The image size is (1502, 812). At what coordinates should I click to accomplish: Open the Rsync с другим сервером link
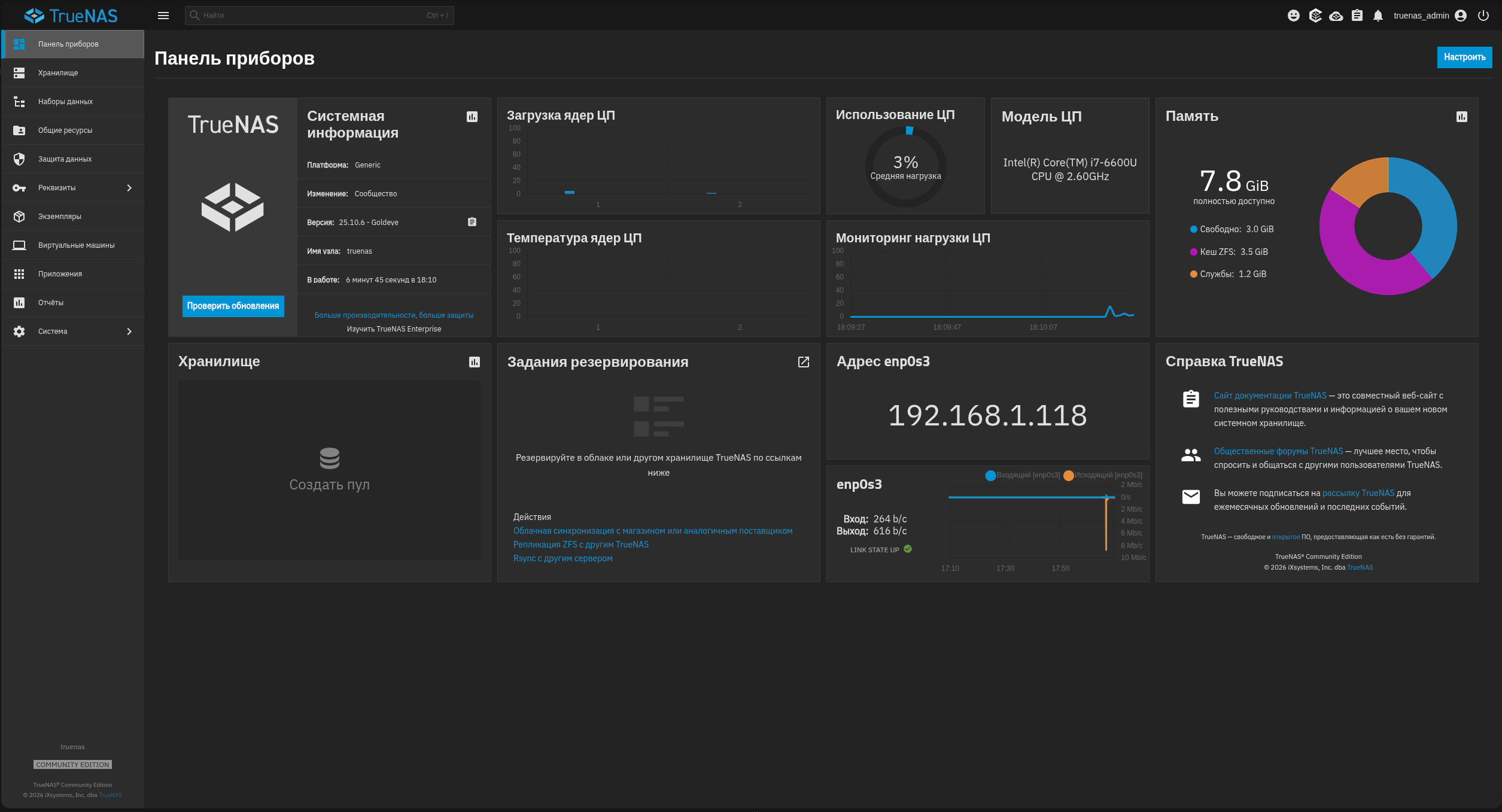pos(563,558)
